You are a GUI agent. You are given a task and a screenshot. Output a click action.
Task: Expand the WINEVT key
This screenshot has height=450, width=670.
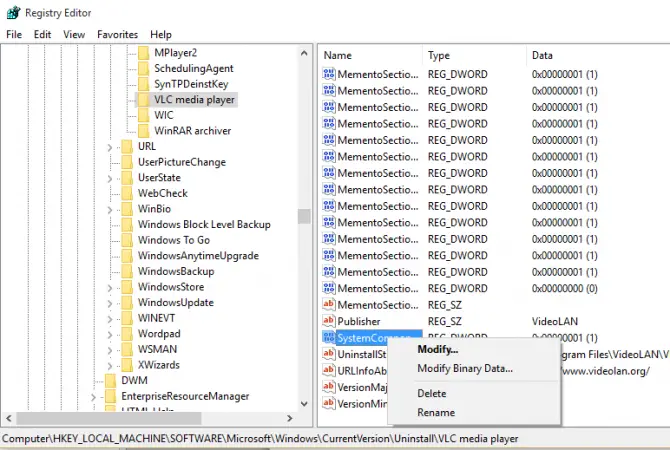click(110, 319)
